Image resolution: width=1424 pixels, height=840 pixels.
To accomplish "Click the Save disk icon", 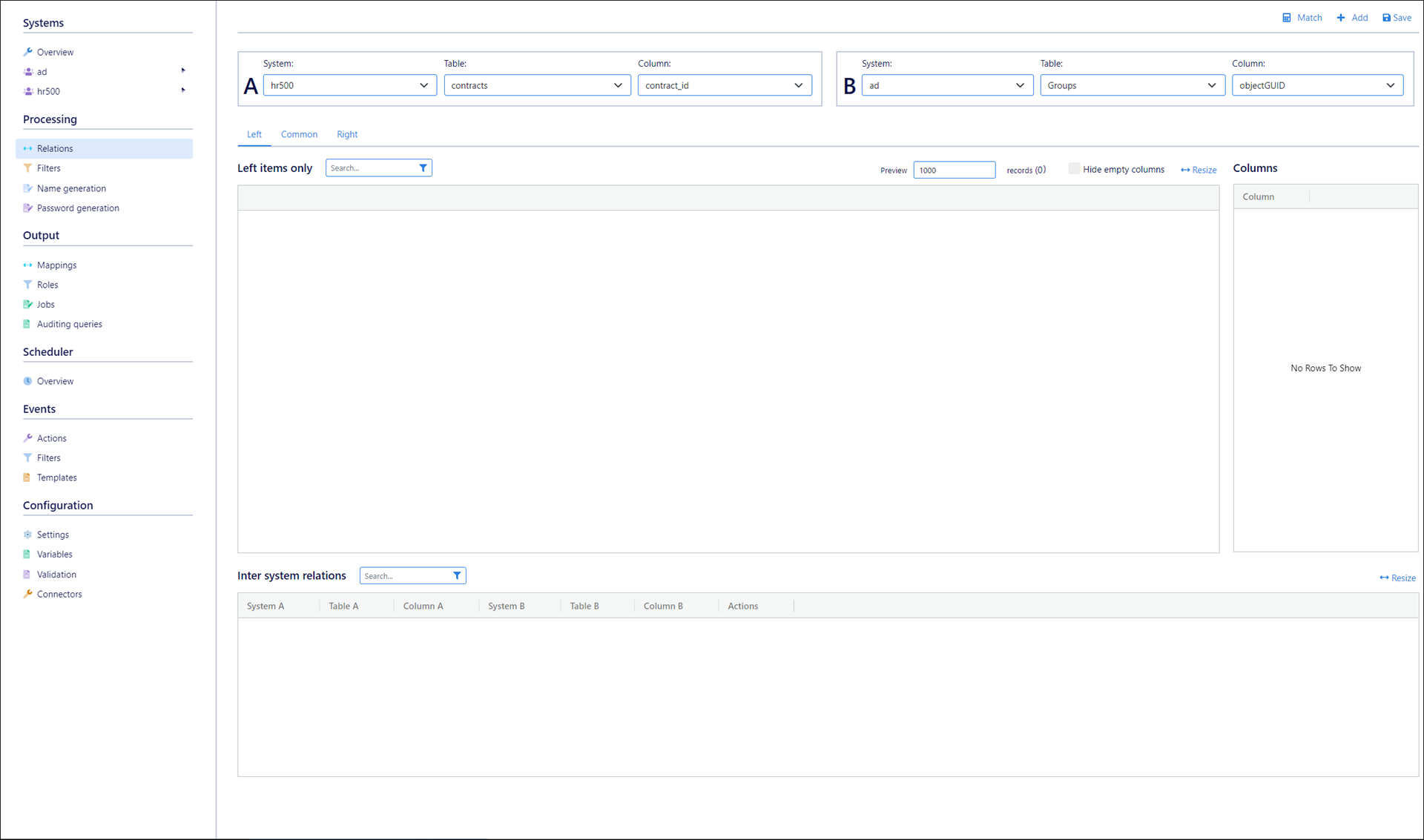I will pyautogui.click(x=1386, y=18).
